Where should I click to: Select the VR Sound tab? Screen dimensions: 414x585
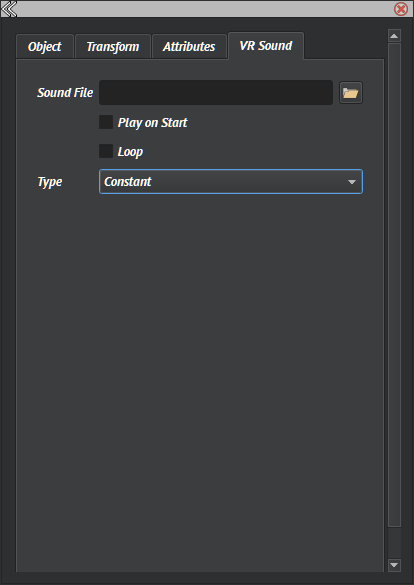click(x=266, y=46)
